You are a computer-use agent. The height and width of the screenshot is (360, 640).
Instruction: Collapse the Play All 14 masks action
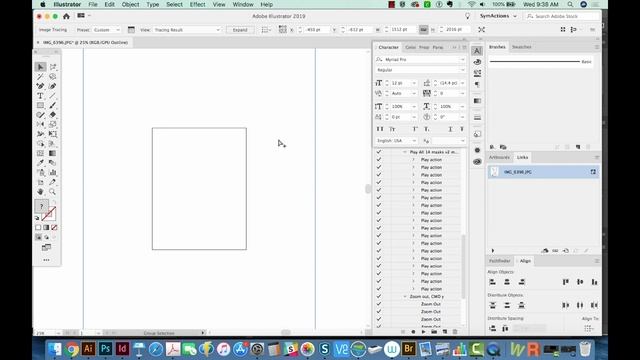(x=405, y=152)
